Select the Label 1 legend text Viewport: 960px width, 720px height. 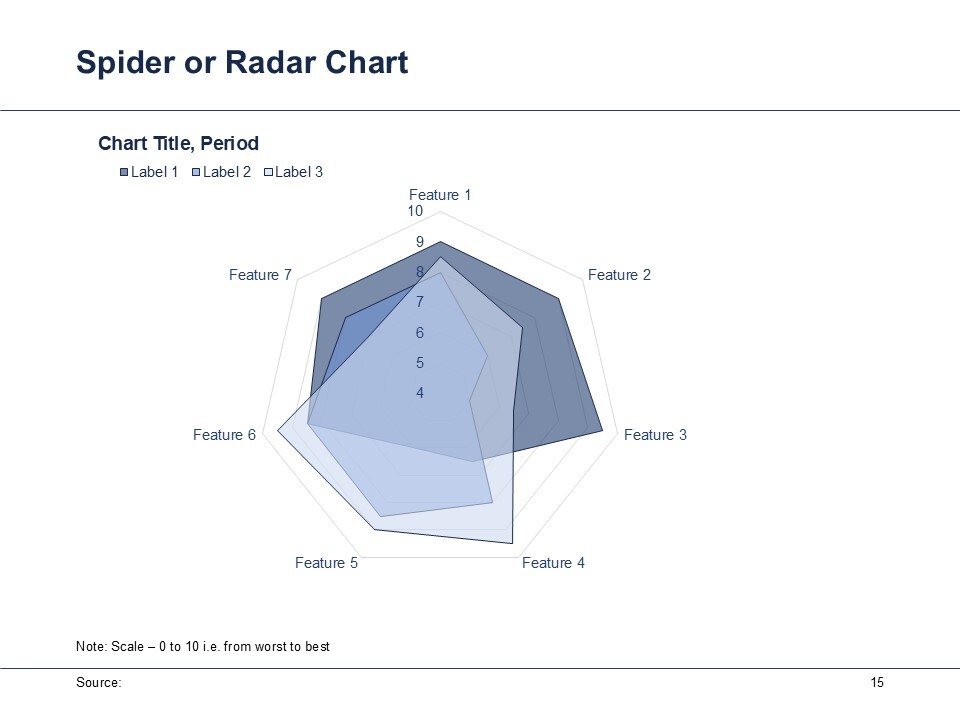click(x=154, y=172)
